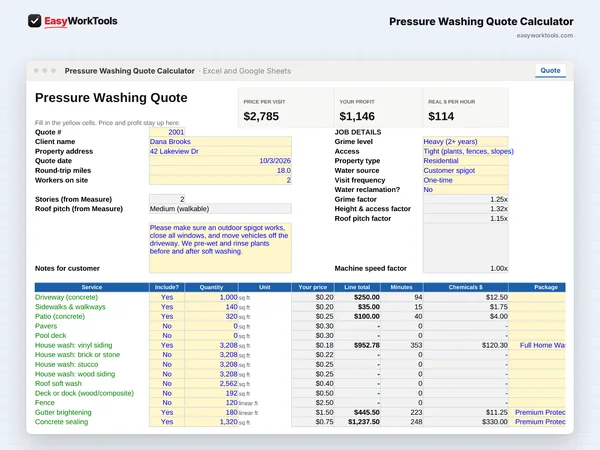Click the Chemicals $ column header
The height and width of the screenshot is (450, 600).
pyautogui.click(x=466, y=287)
